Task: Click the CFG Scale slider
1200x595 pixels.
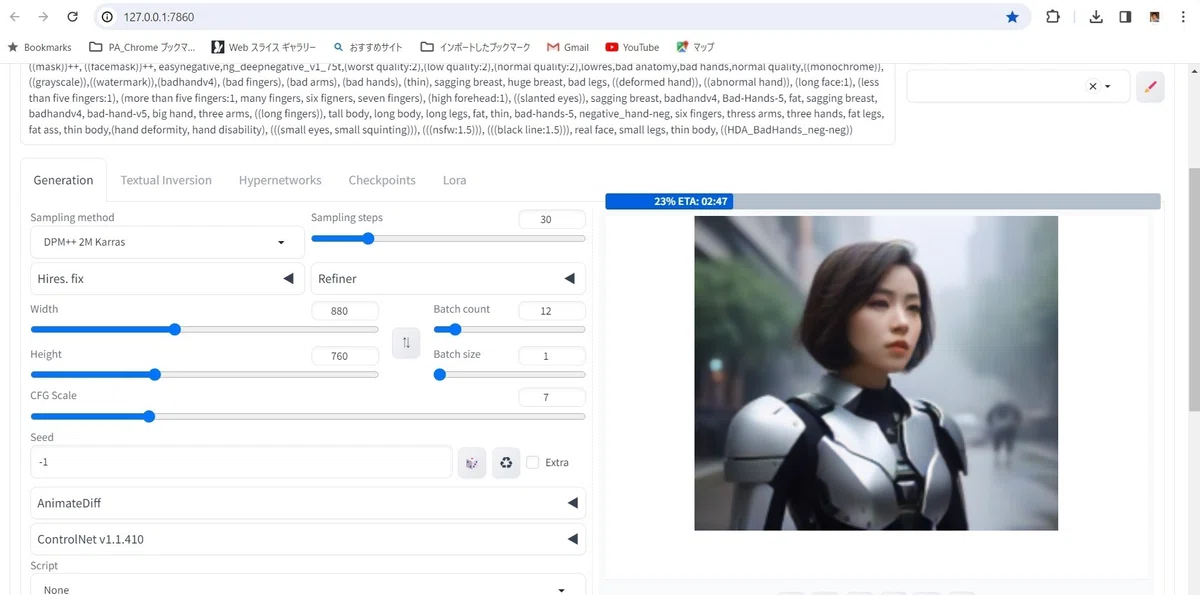Action: tap(308, 416)
